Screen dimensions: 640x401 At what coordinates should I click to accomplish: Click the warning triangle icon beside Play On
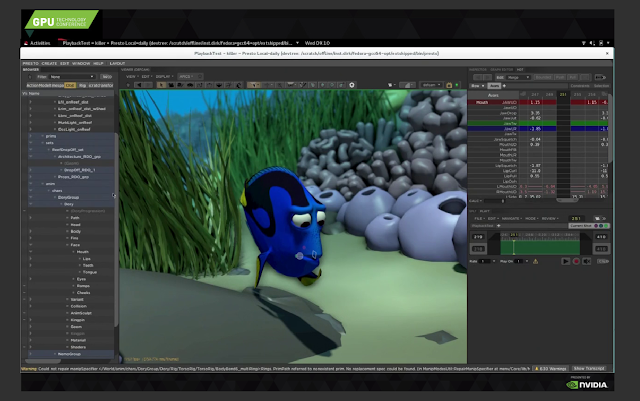[x=536, y=261]
